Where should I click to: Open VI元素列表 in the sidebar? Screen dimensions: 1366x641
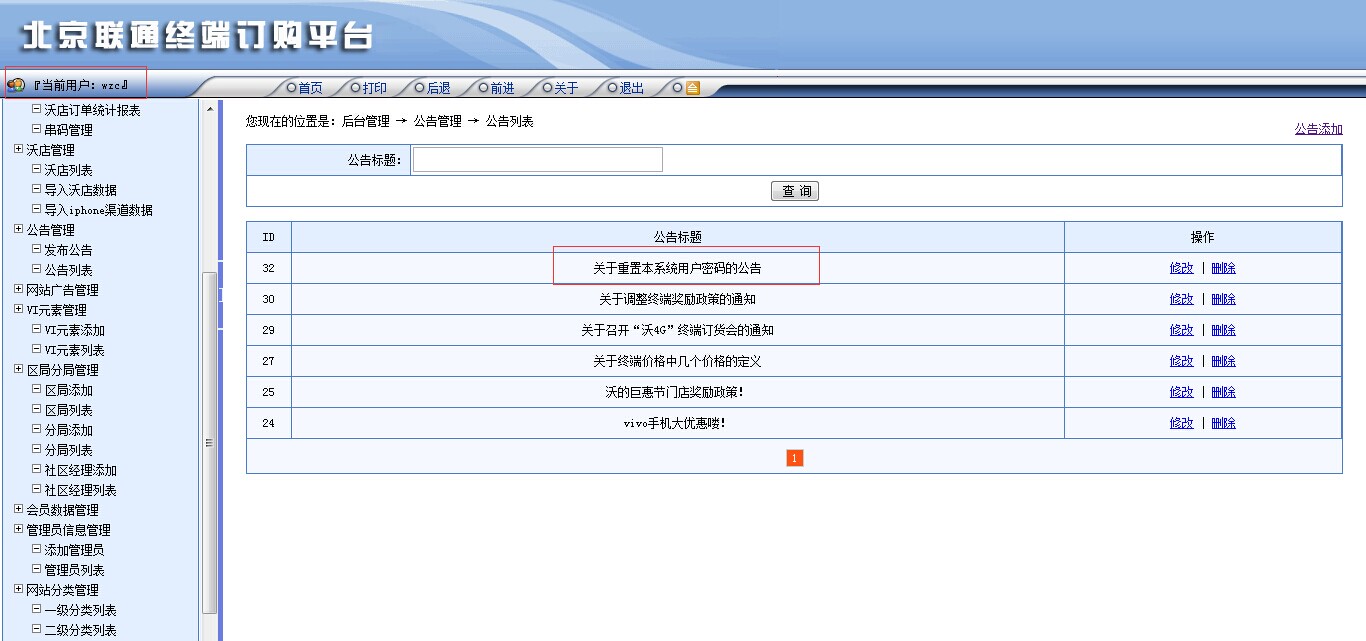(x=74, y=350)
